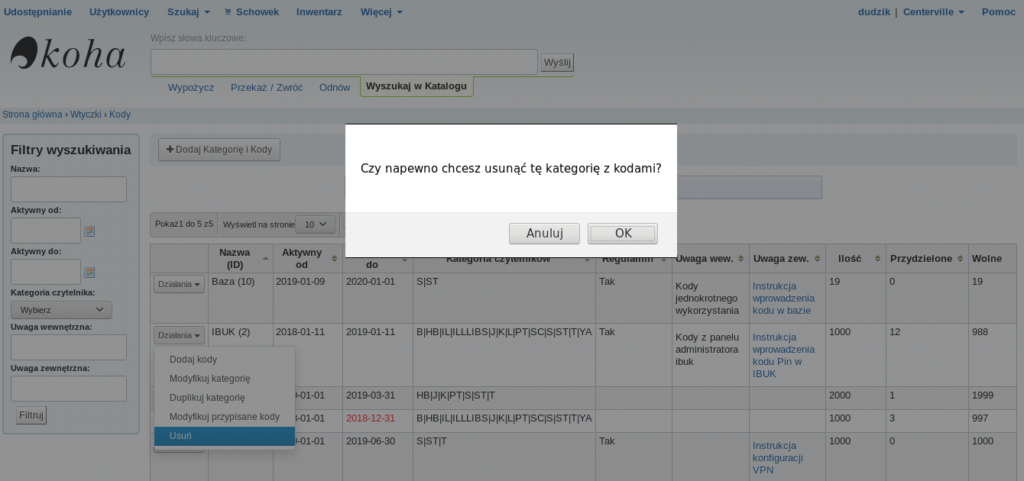The image size is (1024, 481).
Task: Open Schowek cart in top bar
Action: pyautogui.click(x=251, y=11)
